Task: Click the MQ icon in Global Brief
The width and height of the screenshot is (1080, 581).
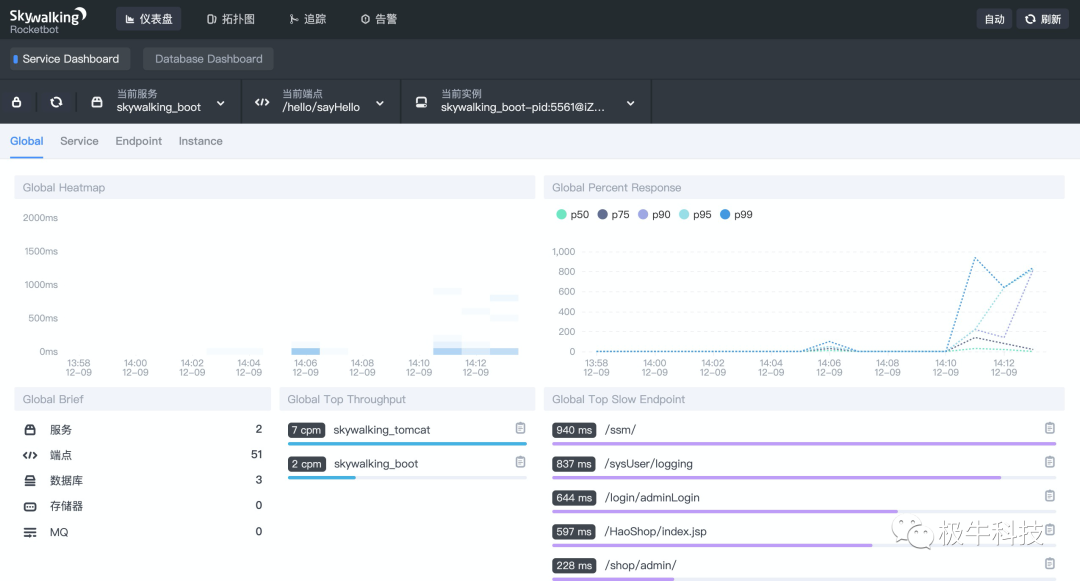Action: (30, 532)
